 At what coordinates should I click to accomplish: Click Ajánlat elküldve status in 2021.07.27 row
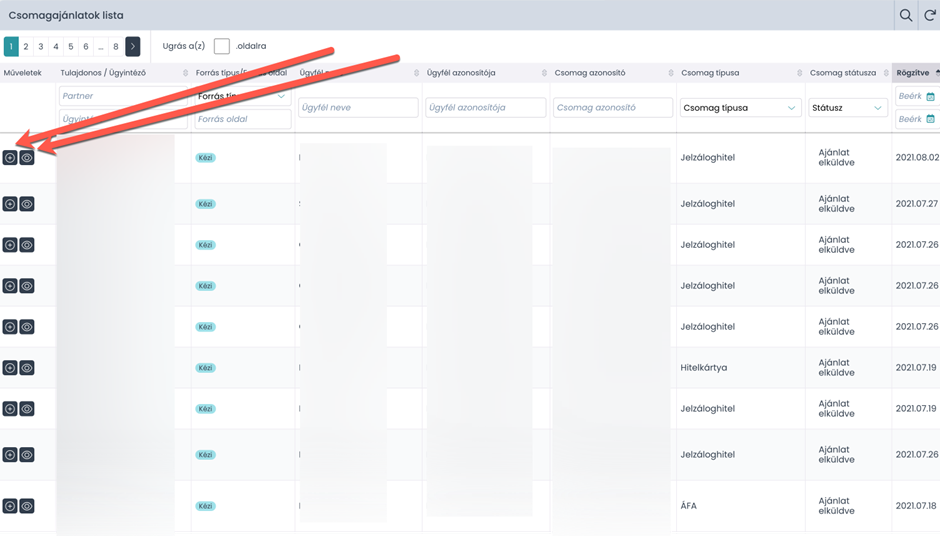pos(836,204)
